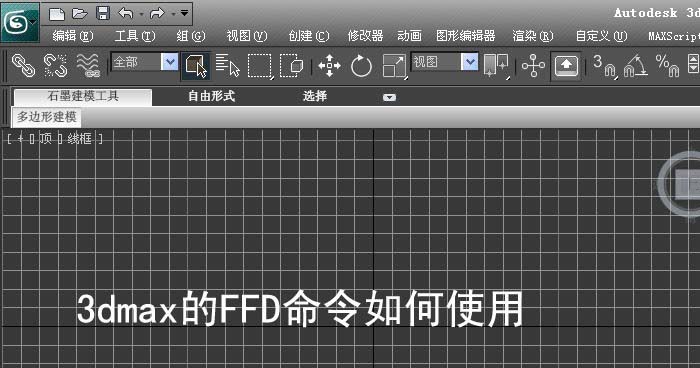
Task: Toggle Spinner Snap button
Action: pos(693,63)
